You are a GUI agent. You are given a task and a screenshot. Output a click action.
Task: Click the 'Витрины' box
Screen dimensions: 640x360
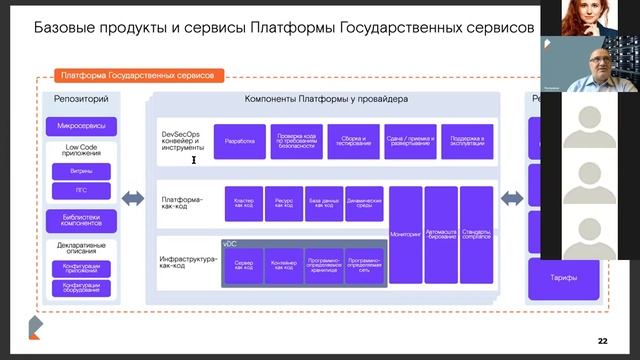pos(81,171)
